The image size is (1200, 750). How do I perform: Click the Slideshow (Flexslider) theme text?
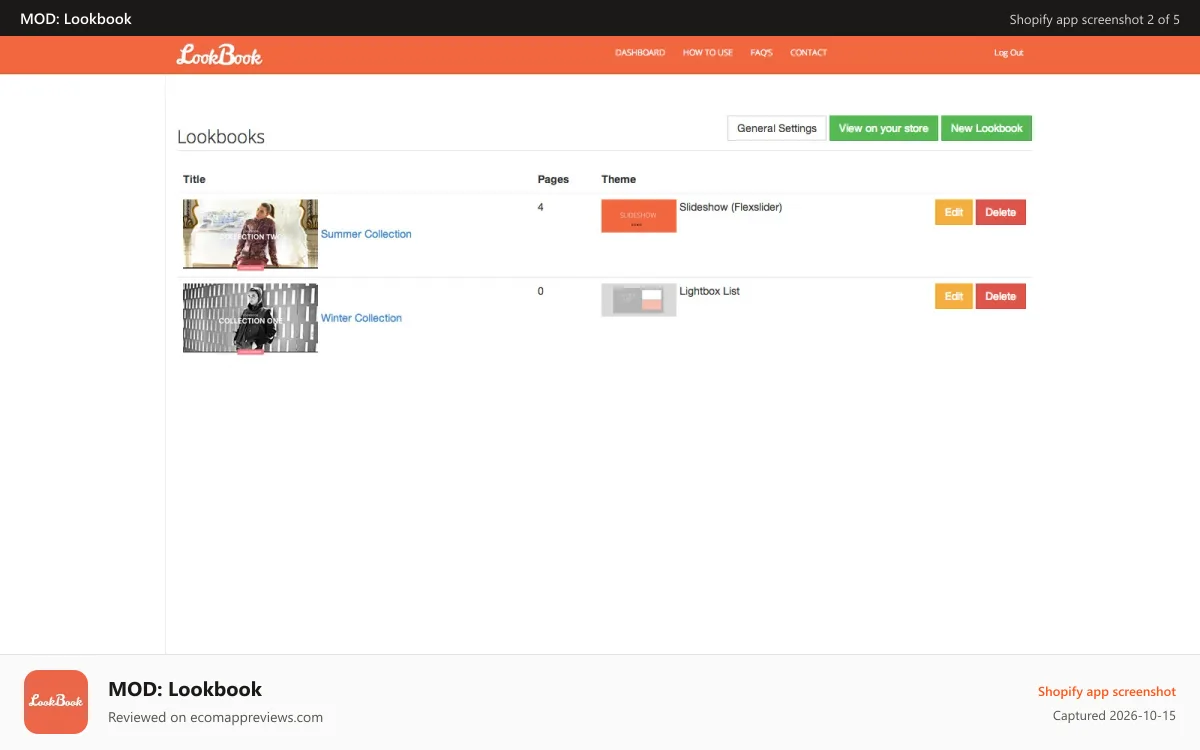pos(731,207)
